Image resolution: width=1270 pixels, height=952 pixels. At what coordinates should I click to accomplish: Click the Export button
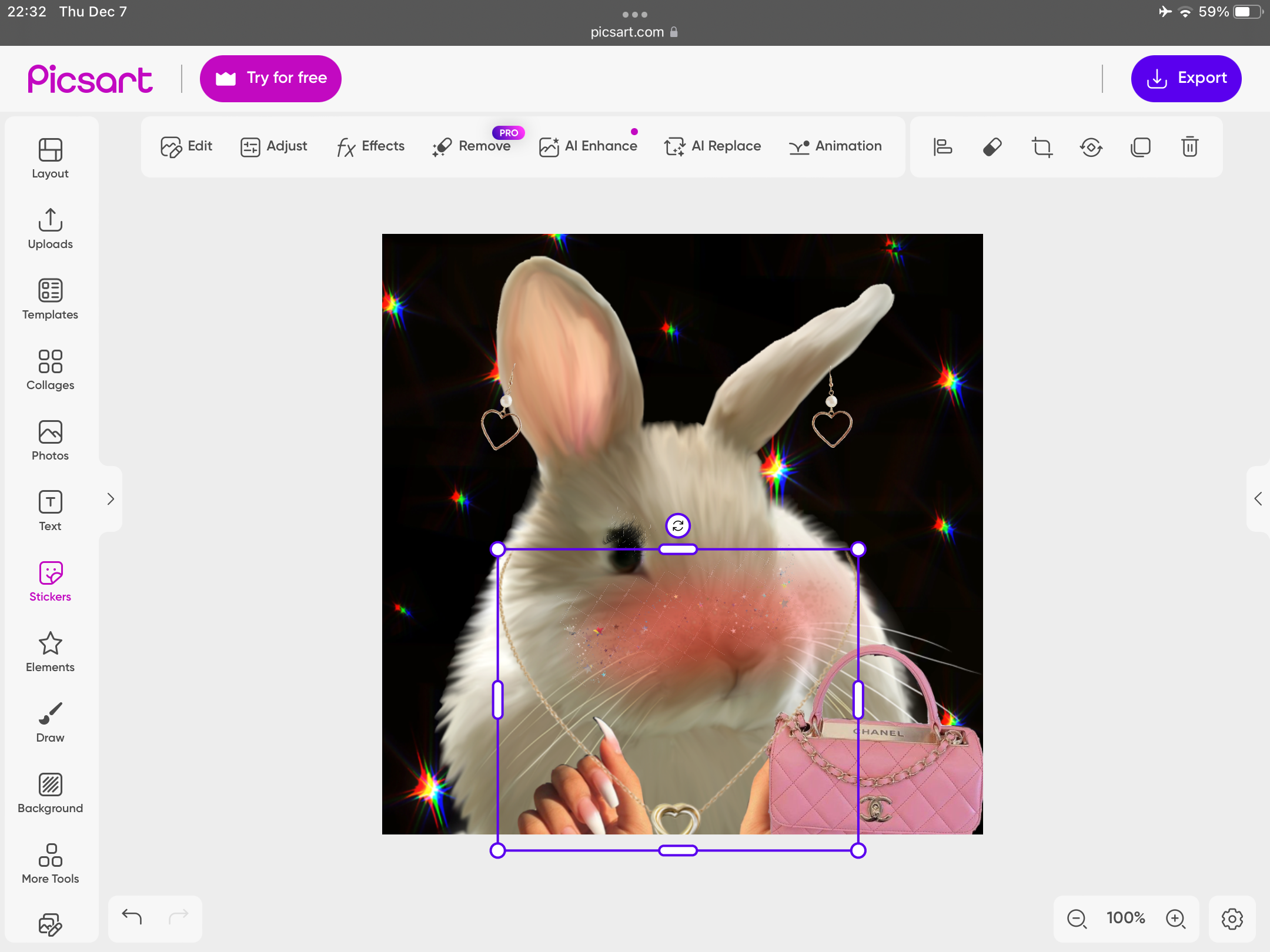pyautogui.click(x=1186, y=78)
